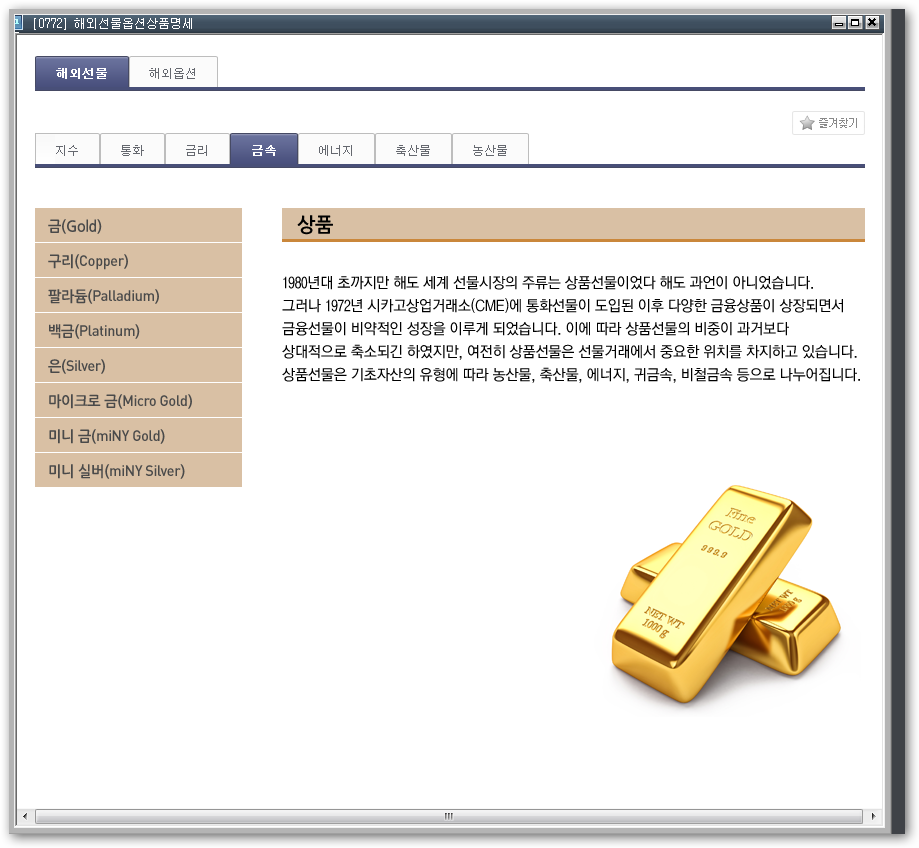Select 미니 실버(miNY Silver) item

(138, 470)
